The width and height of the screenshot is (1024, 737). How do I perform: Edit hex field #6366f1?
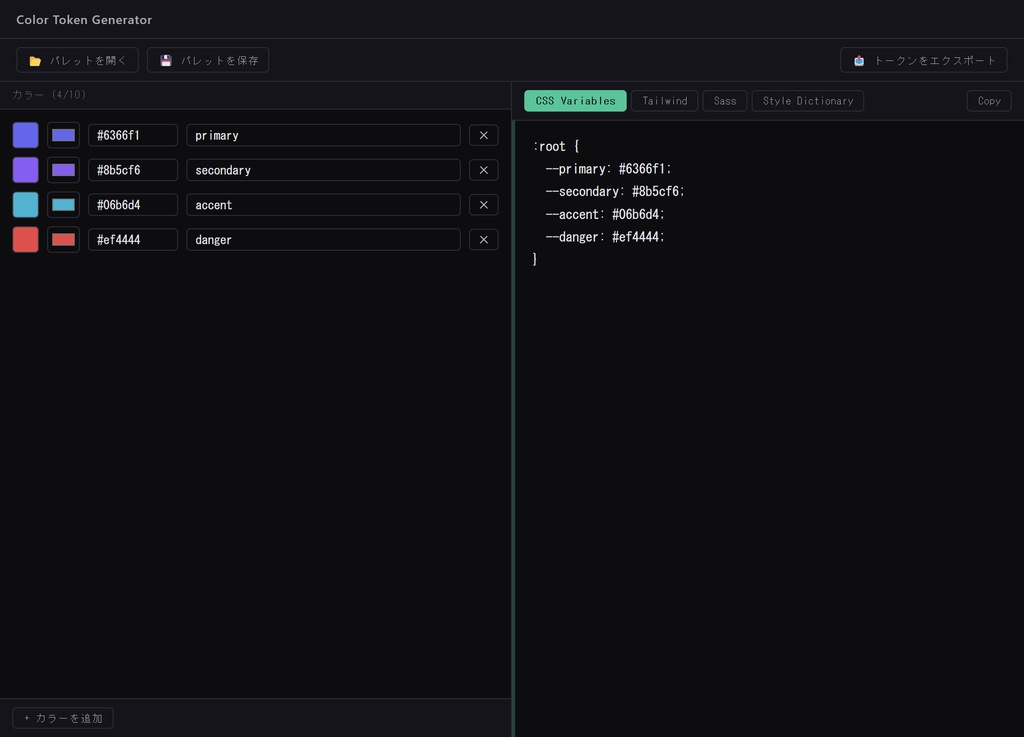click(x=133, y=135)
